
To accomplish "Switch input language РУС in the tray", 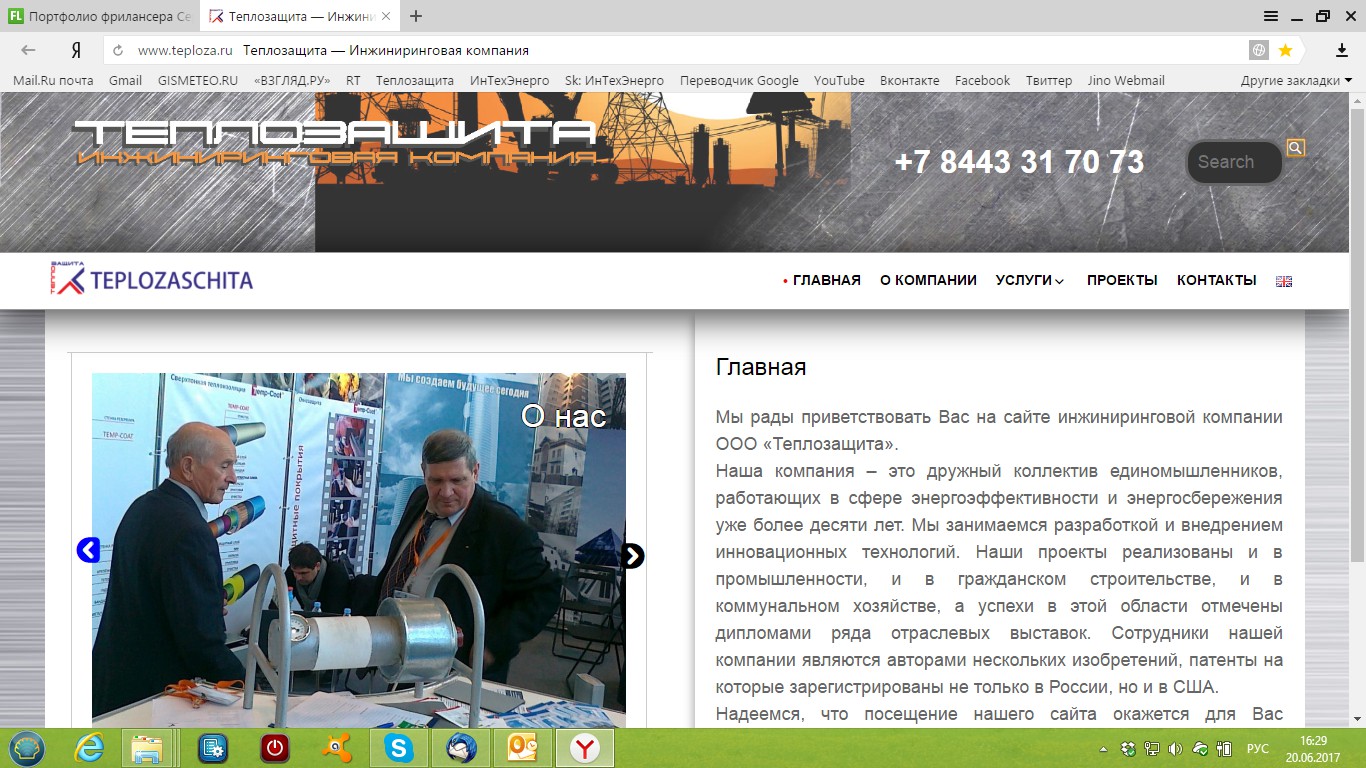I will coord(1258,749).
